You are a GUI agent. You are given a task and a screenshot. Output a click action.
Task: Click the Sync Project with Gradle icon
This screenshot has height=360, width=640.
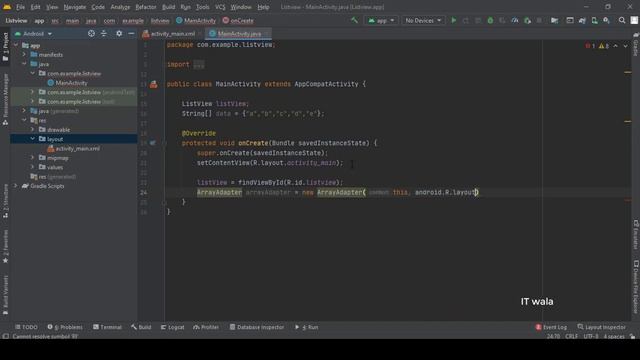tap(582, 20)
